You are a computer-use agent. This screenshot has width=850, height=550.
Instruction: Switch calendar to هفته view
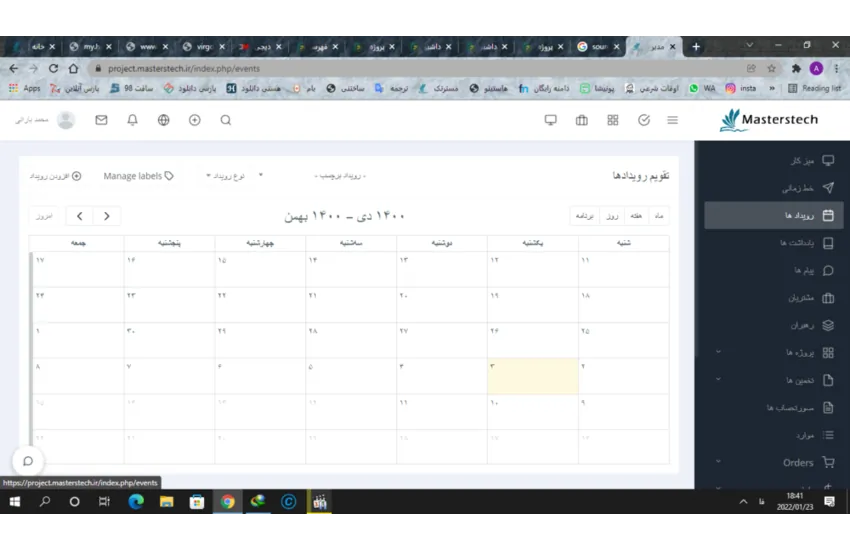[x=635, y=215]
